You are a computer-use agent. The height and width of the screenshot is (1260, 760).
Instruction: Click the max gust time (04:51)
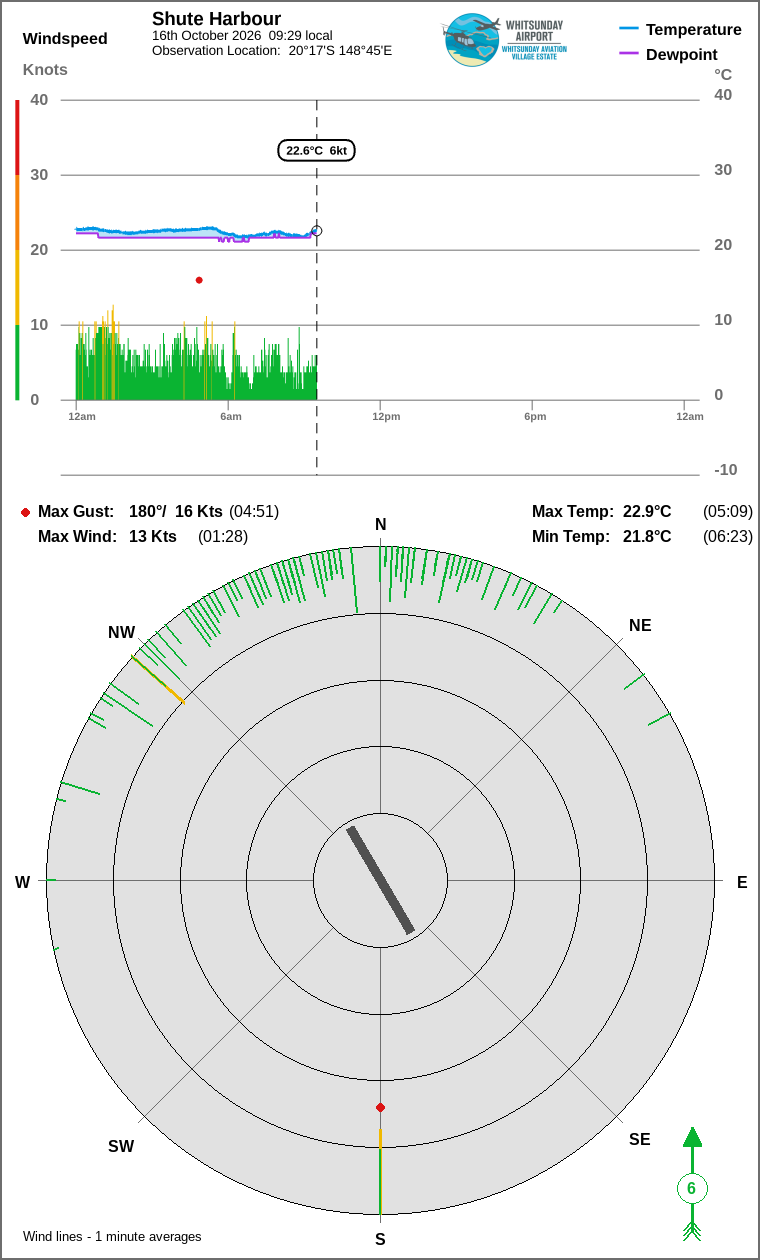[x=254, y=512]
